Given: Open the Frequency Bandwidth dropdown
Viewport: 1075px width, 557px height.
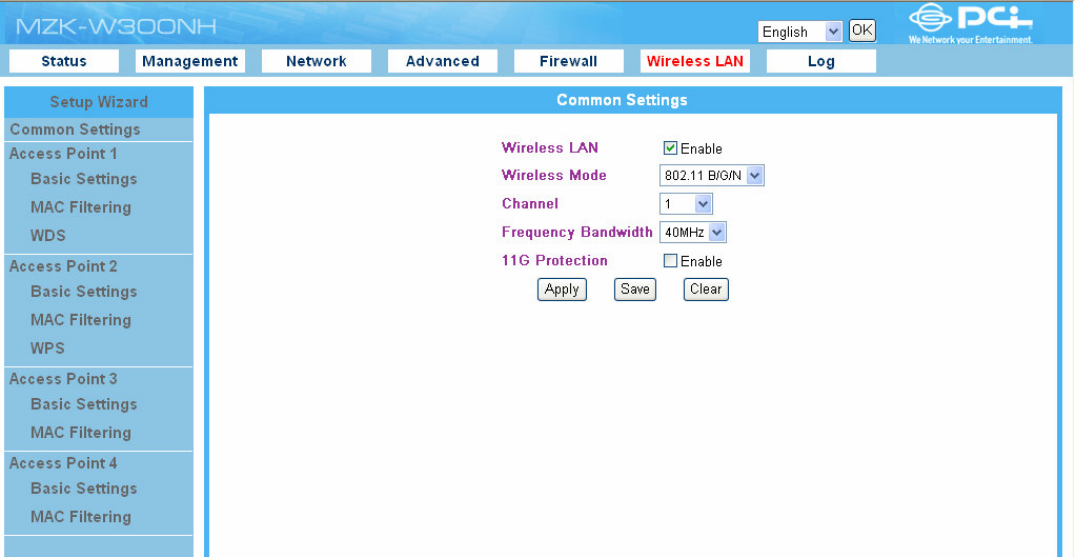Looking at the screenshot, I should pyautogui.click(x=692, y=232).
